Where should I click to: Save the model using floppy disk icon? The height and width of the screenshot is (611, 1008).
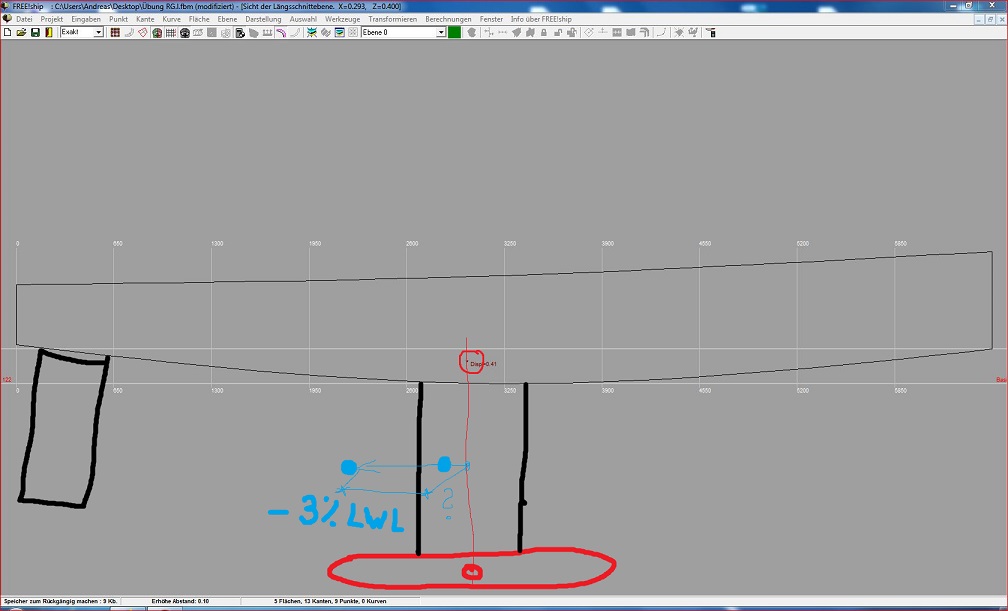[35, 33]
